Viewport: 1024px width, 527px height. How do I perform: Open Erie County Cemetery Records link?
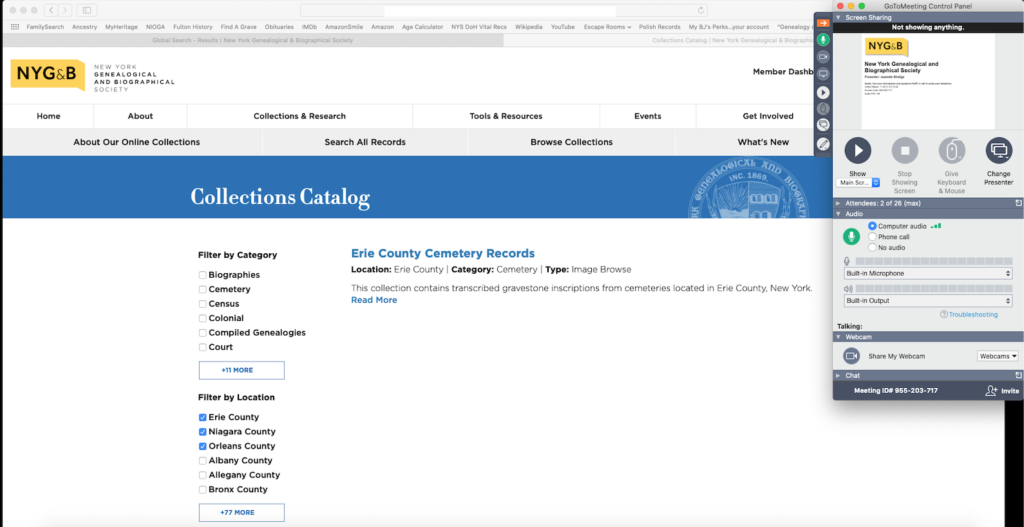(443, 253)
